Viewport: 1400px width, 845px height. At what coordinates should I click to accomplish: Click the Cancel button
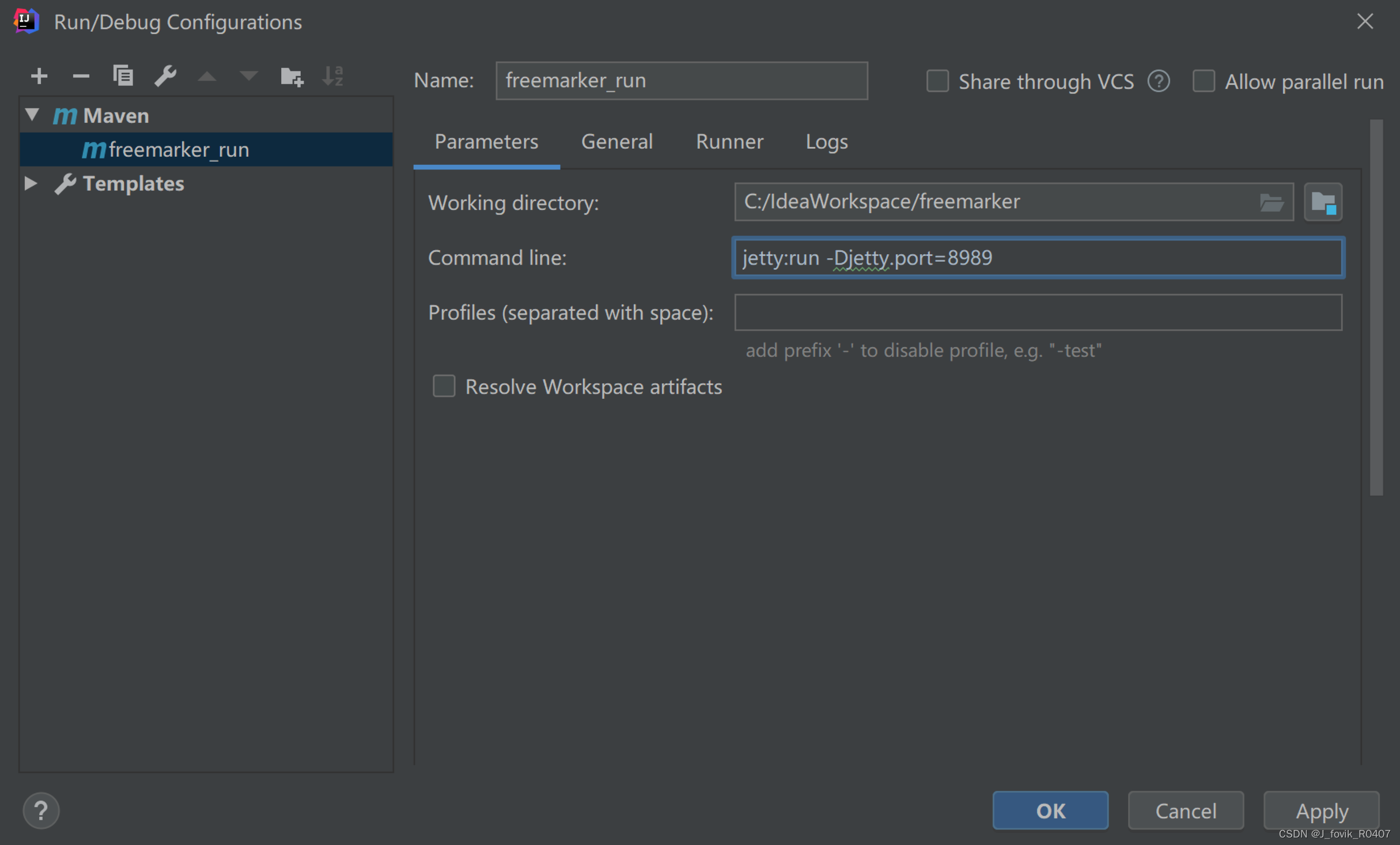(1186, 810)
